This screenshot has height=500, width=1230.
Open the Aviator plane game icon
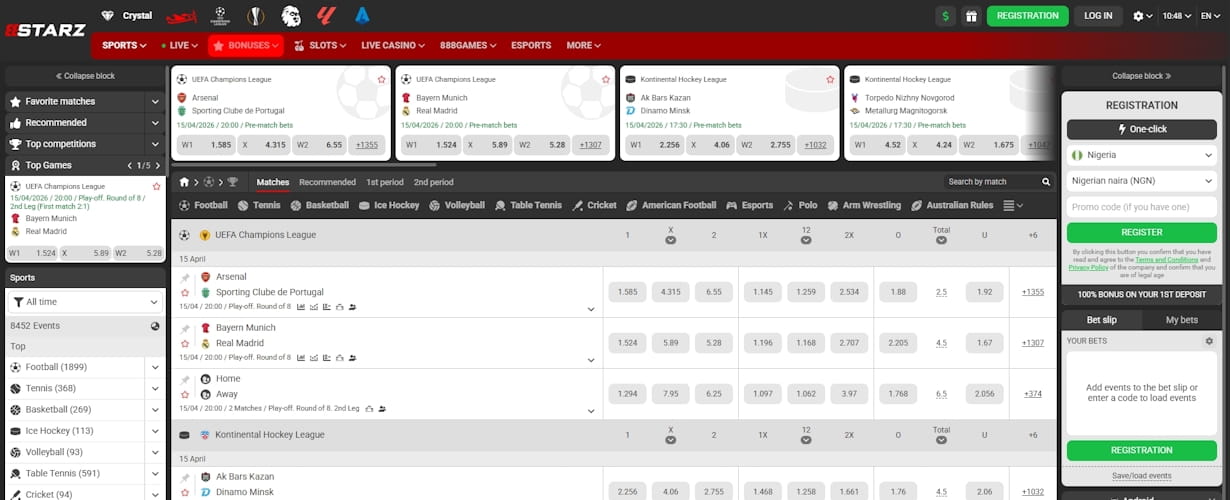tap(179, 16)
